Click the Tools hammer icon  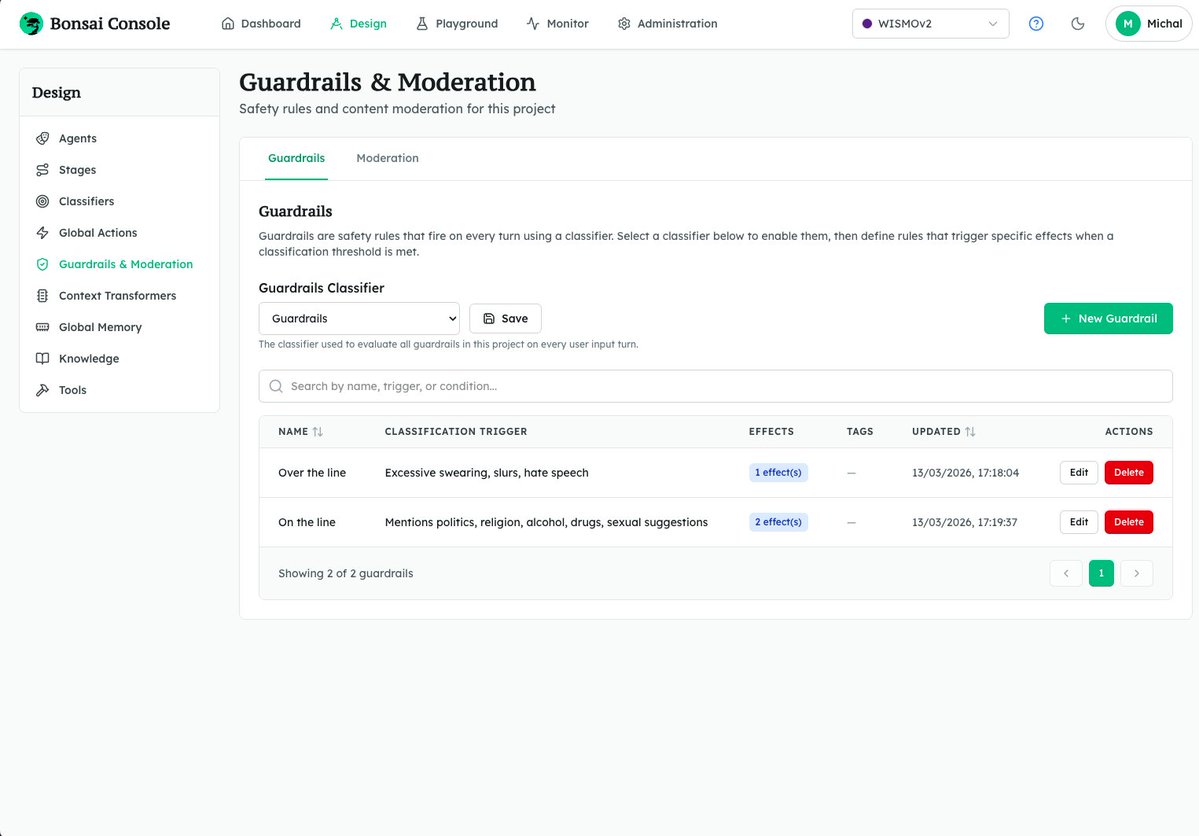(x=43, y=390)
